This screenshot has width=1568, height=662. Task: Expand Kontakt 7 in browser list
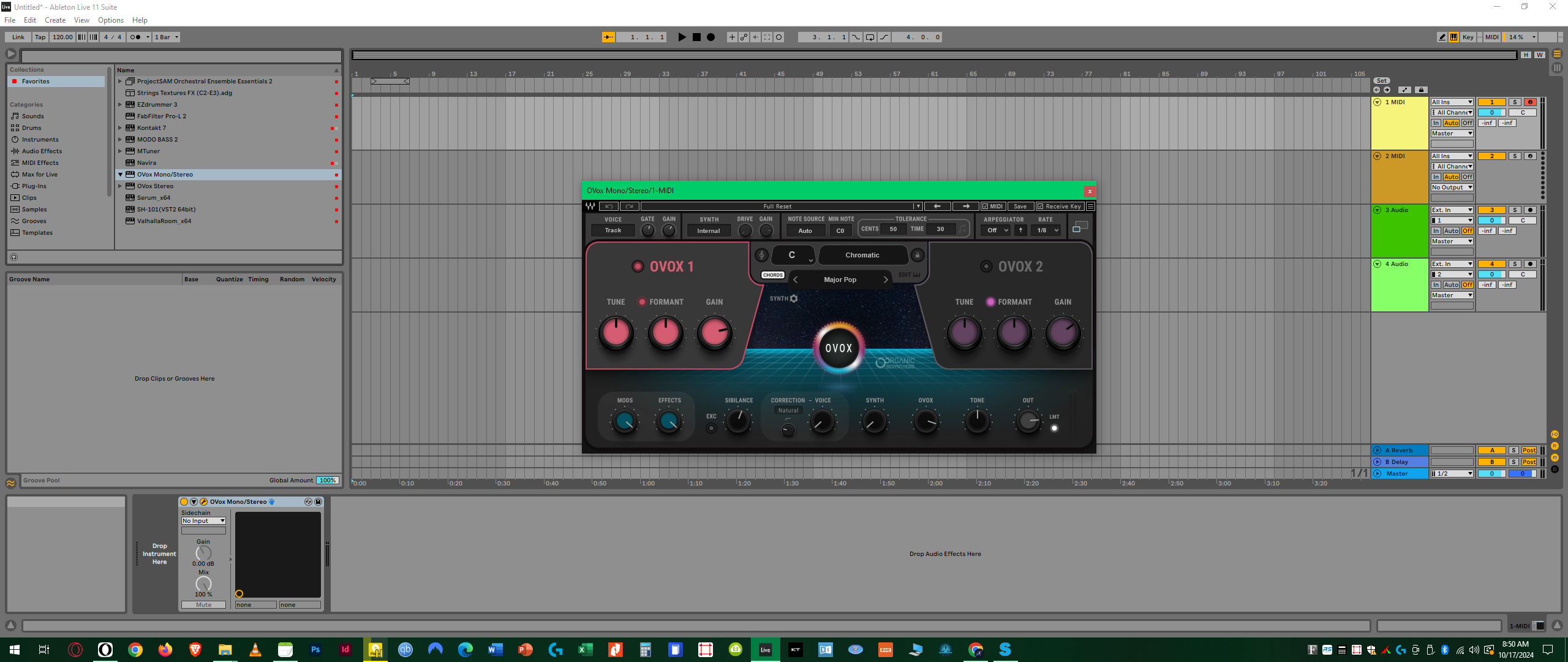point(120,128)
